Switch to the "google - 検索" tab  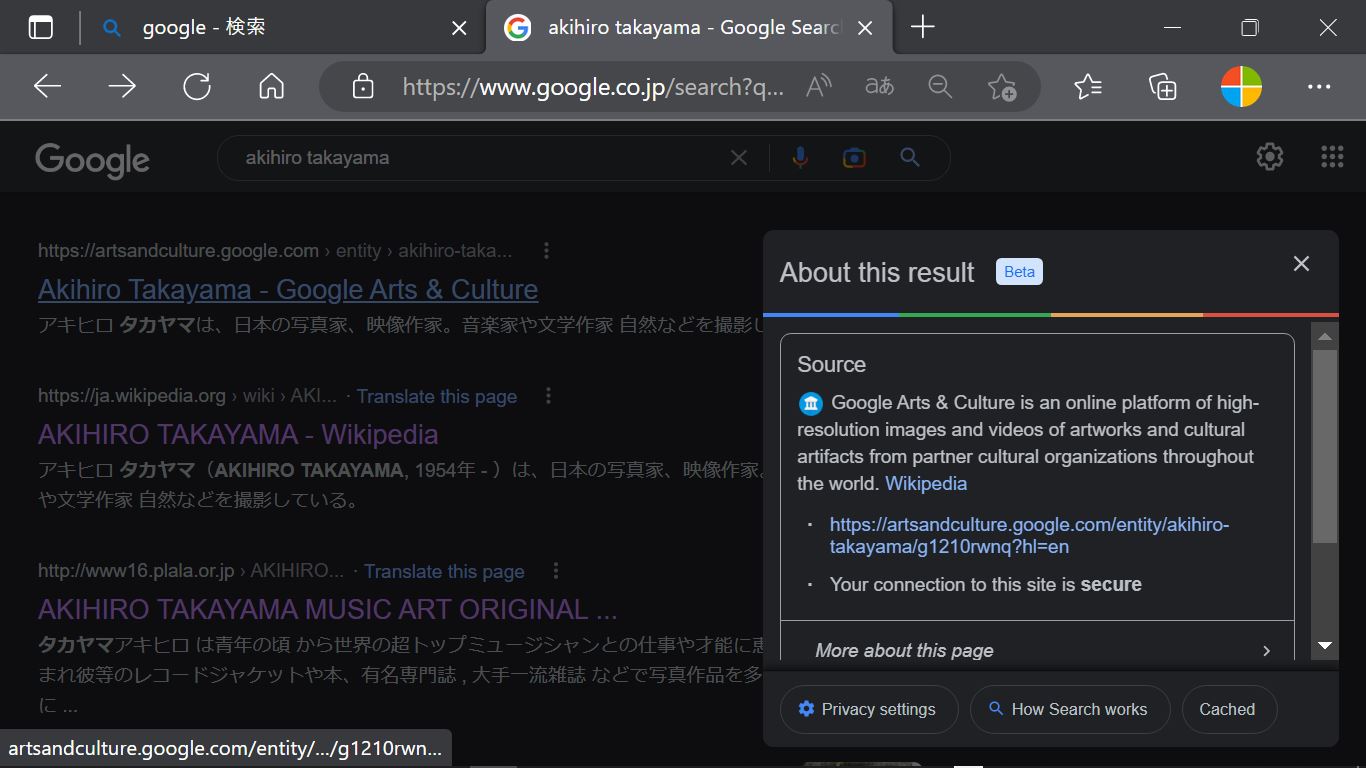[283, 28]
